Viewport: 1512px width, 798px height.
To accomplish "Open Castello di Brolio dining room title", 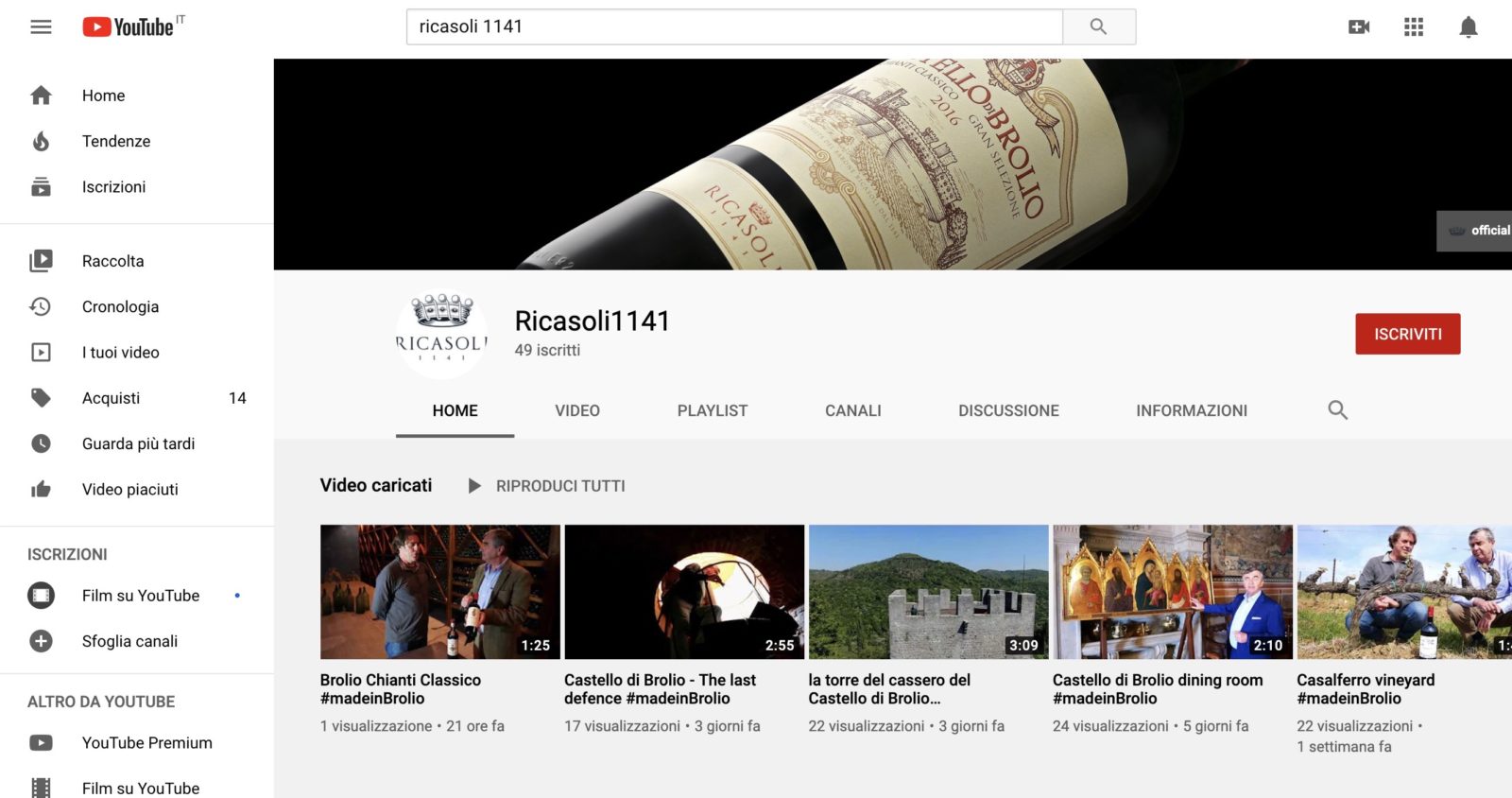I will click(1158, 689).
